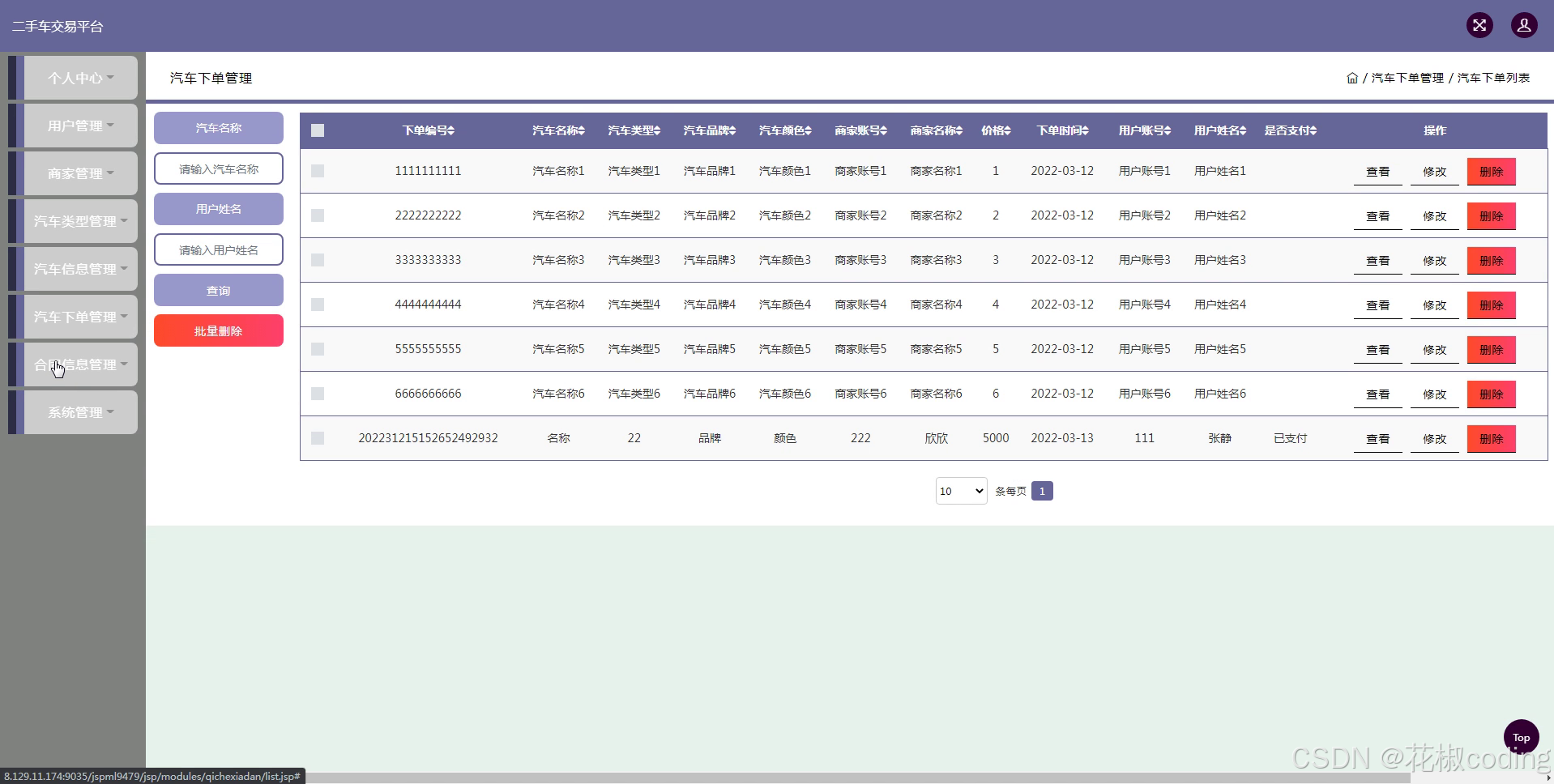
Task: Click the date cell 2022-03-13
Action: tap(1062, 438)
